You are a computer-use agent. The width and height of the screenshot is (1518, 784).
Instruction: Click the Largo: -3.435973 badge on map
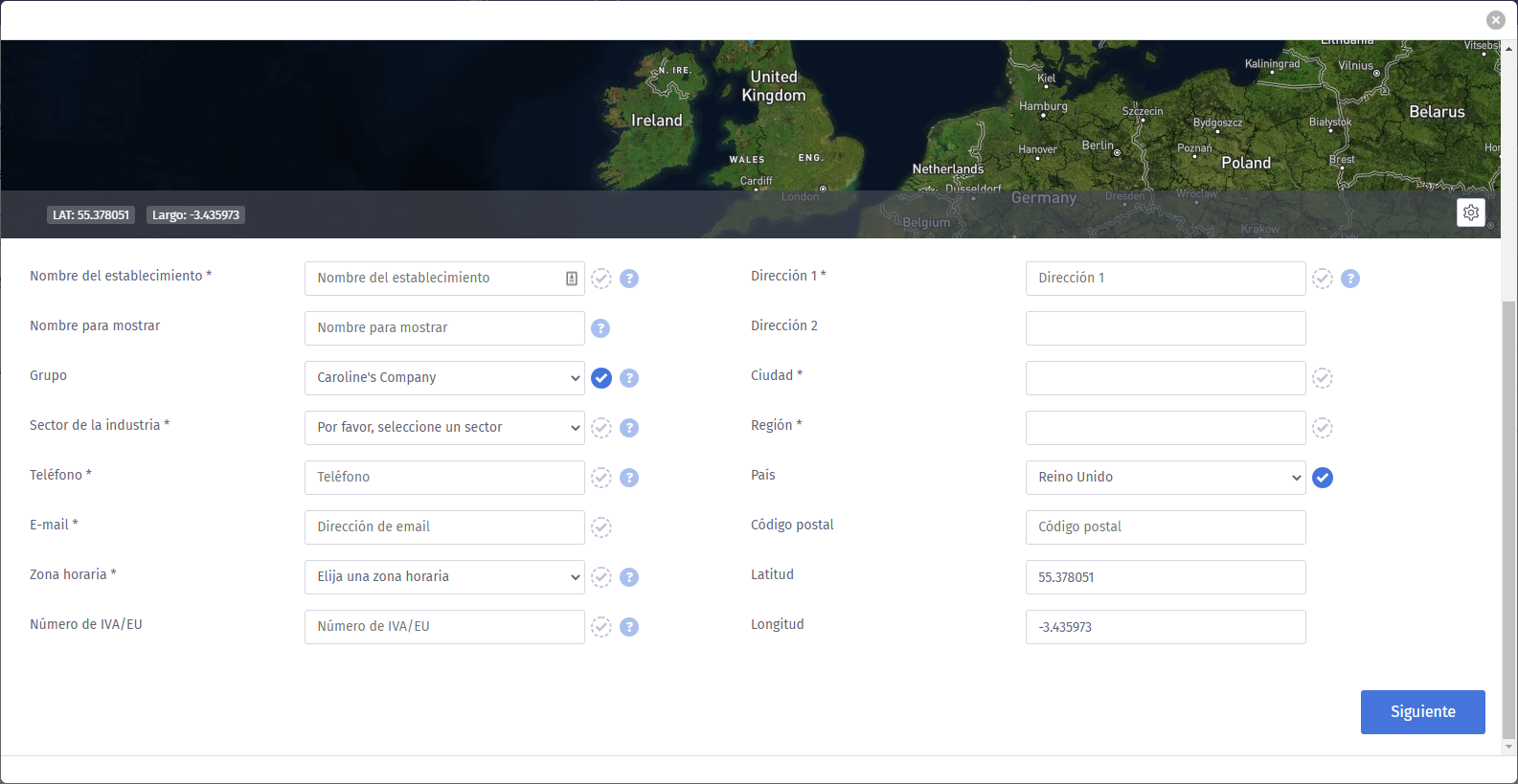[195, 215]
